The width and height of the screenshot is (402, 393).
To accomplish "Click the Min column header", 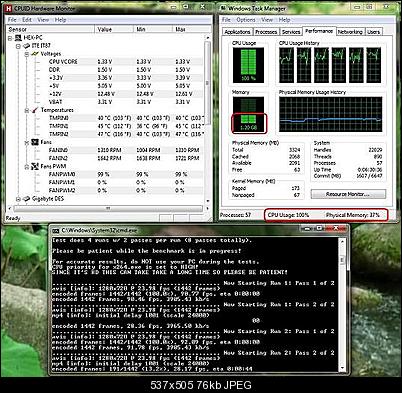I will 153,29.
